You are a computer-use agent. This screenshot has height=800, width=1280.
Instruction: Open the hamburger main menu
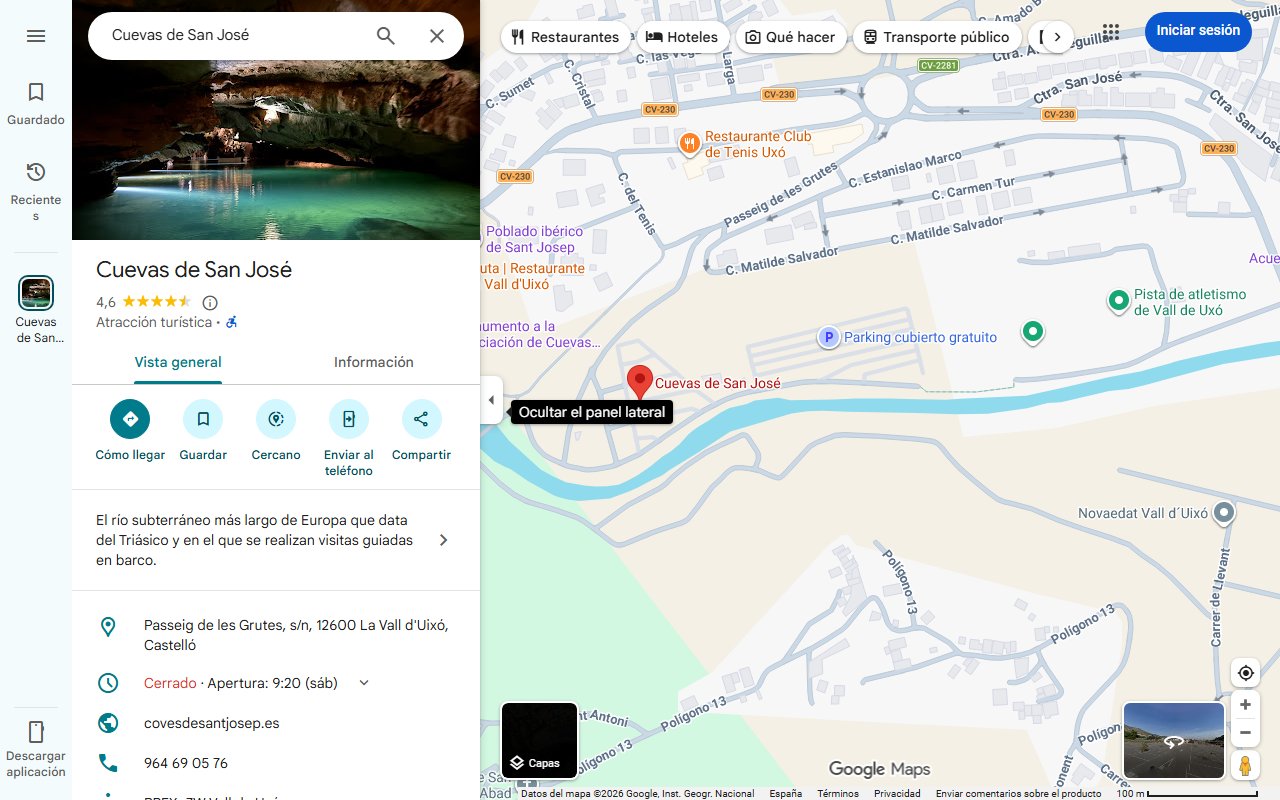point(36,36)
